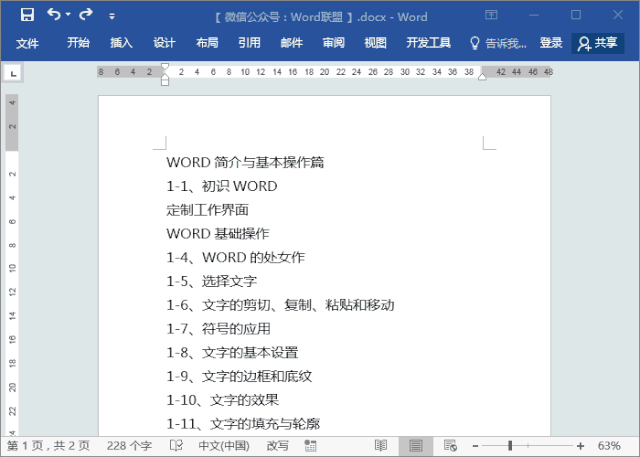Toggle 改写 overtype mode

point(278,446)
